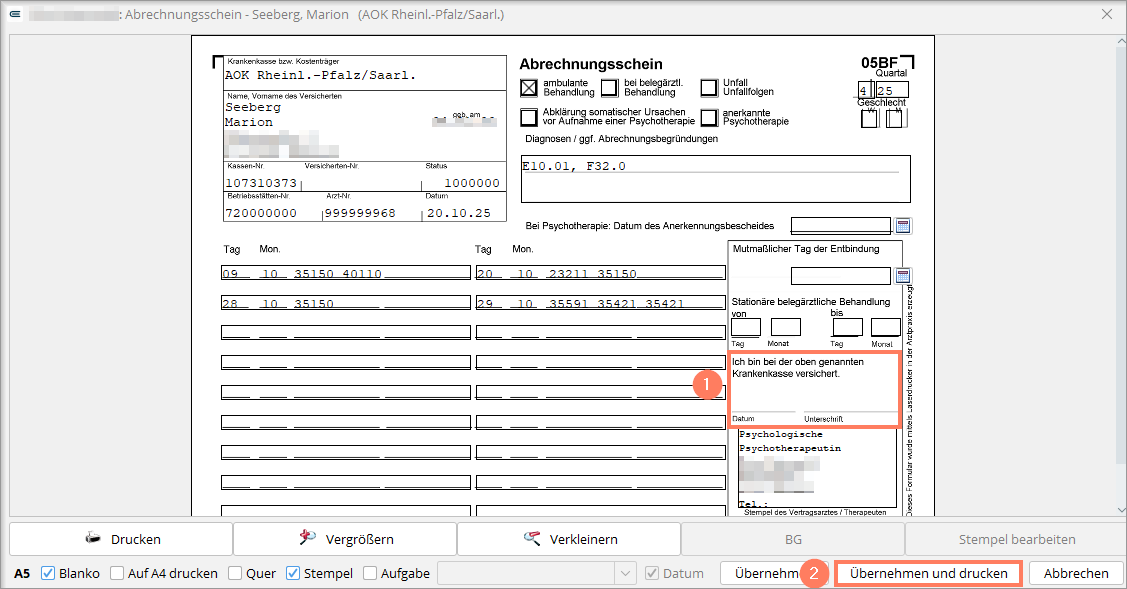Click the entry row 28 10 35150
Screen dimensions: 1127x589
pyautogui.click(x=346, y=303)
